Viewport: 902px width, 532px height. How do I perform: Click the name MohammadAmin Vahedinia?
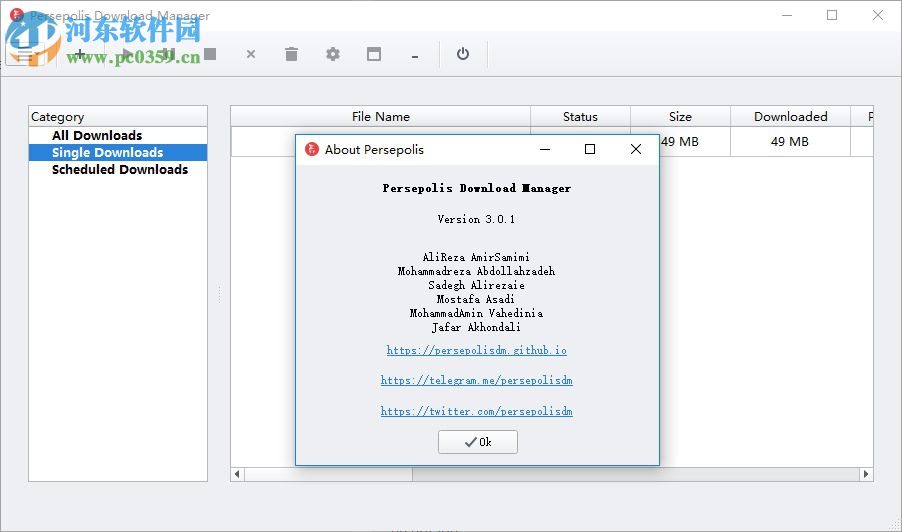point(476,313)
